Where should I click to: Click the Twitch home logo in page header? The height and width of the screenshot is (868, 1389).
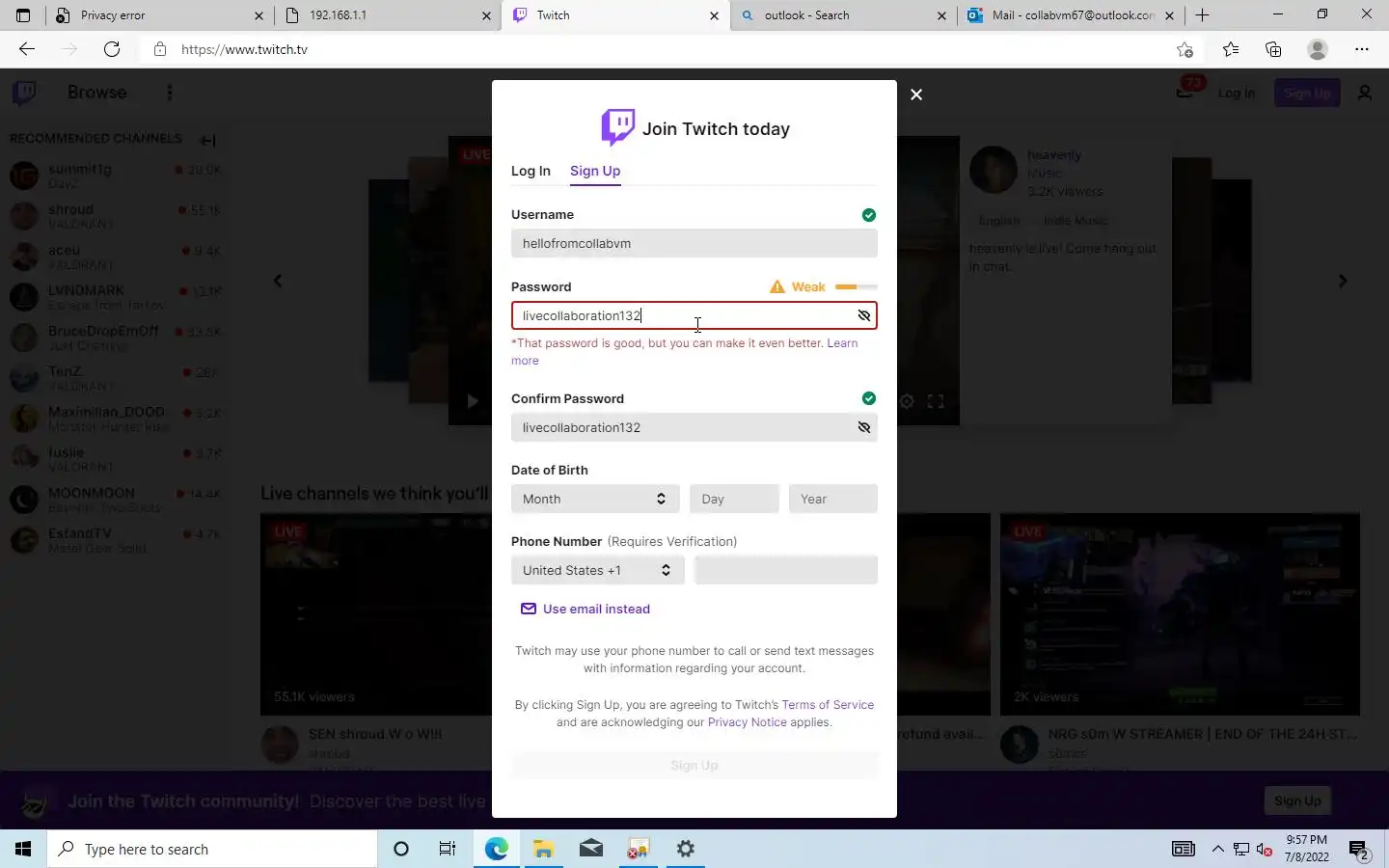tap(24, 93)
